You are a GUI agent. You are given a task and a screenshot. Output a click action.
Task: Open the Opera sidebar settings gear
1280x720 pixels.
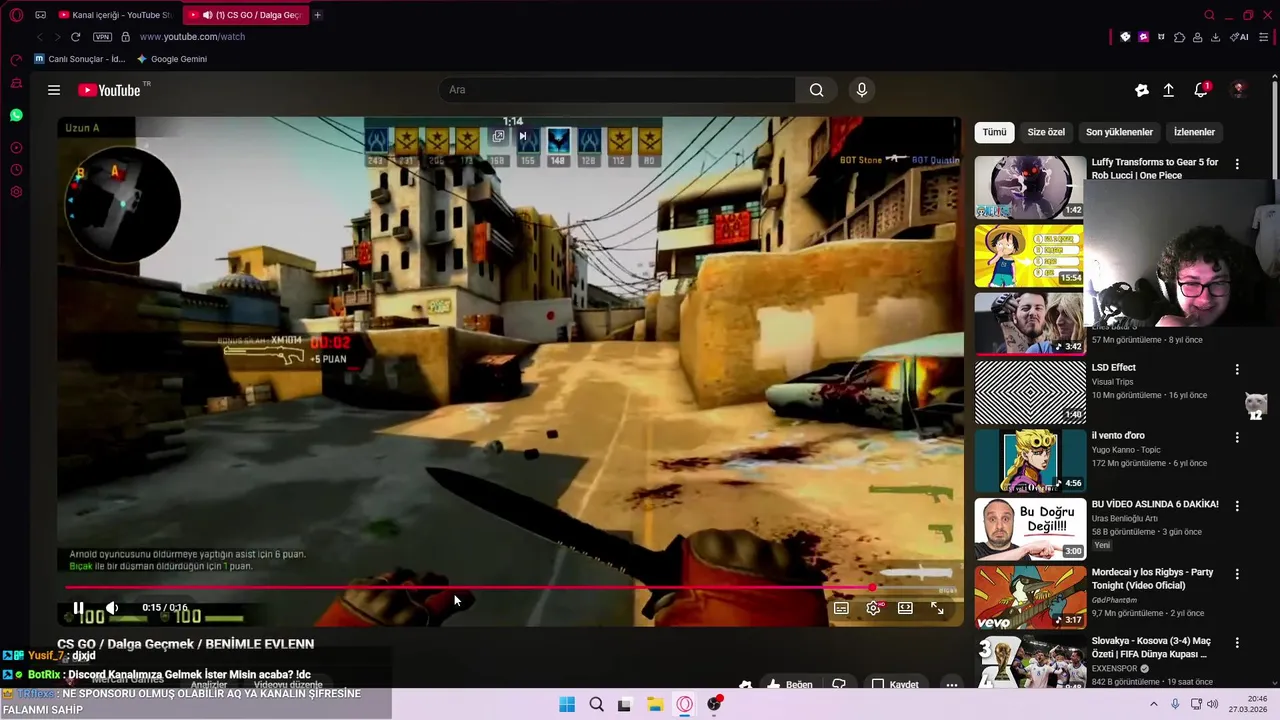(16, 192)
